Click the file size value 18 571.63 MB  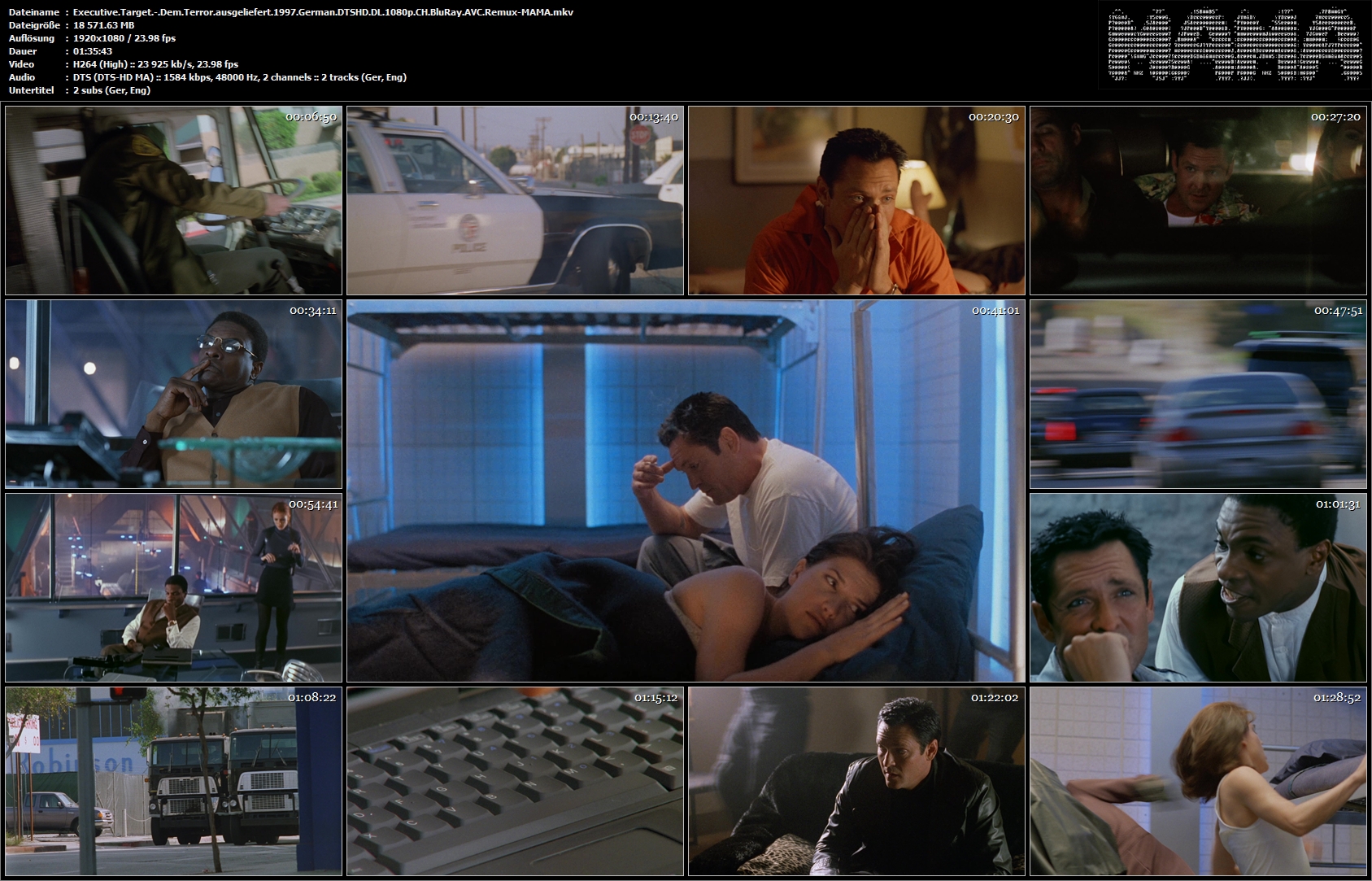[104, 25]
